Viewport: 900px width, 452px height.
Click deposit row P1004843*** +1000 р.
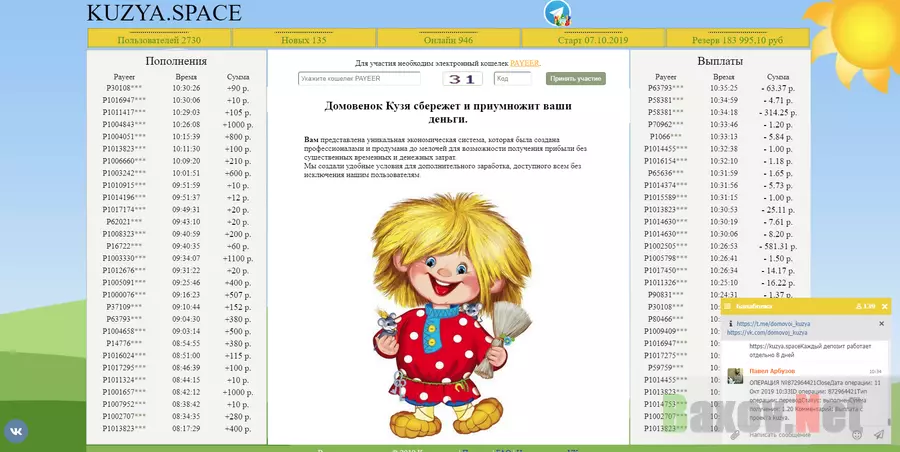177,125
